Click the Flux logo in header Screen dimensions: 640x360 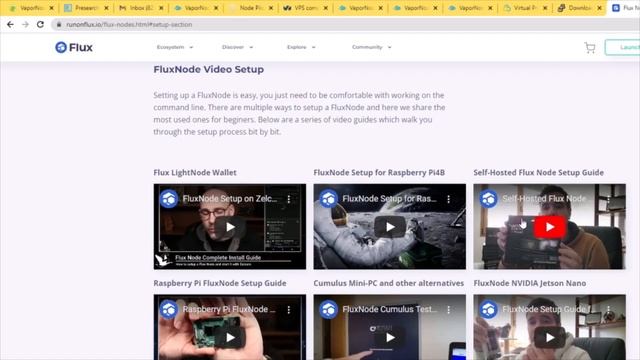click(x=74, y=47)
